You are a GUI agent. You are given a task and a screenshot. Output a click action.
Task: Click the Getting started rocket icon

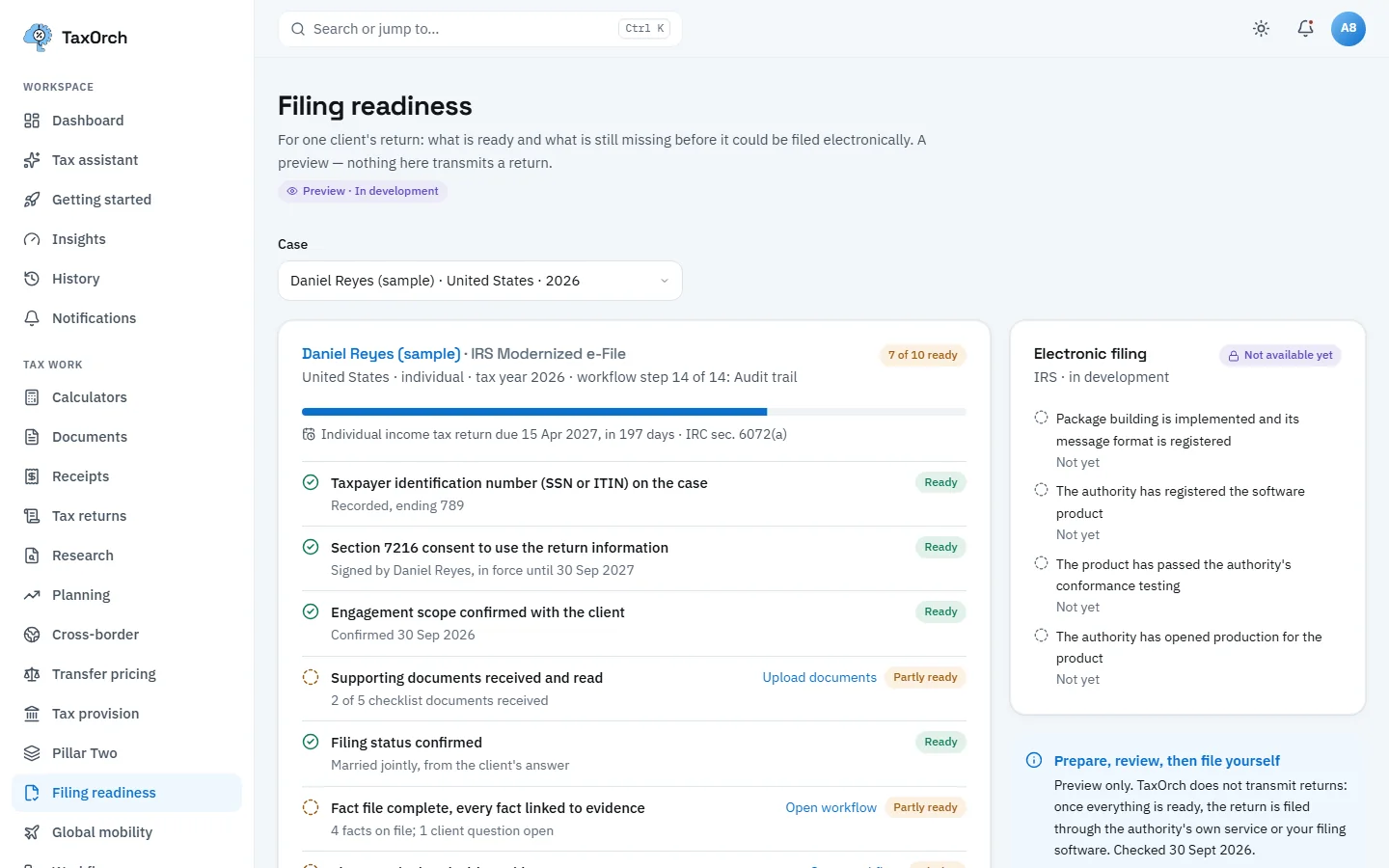32,200
